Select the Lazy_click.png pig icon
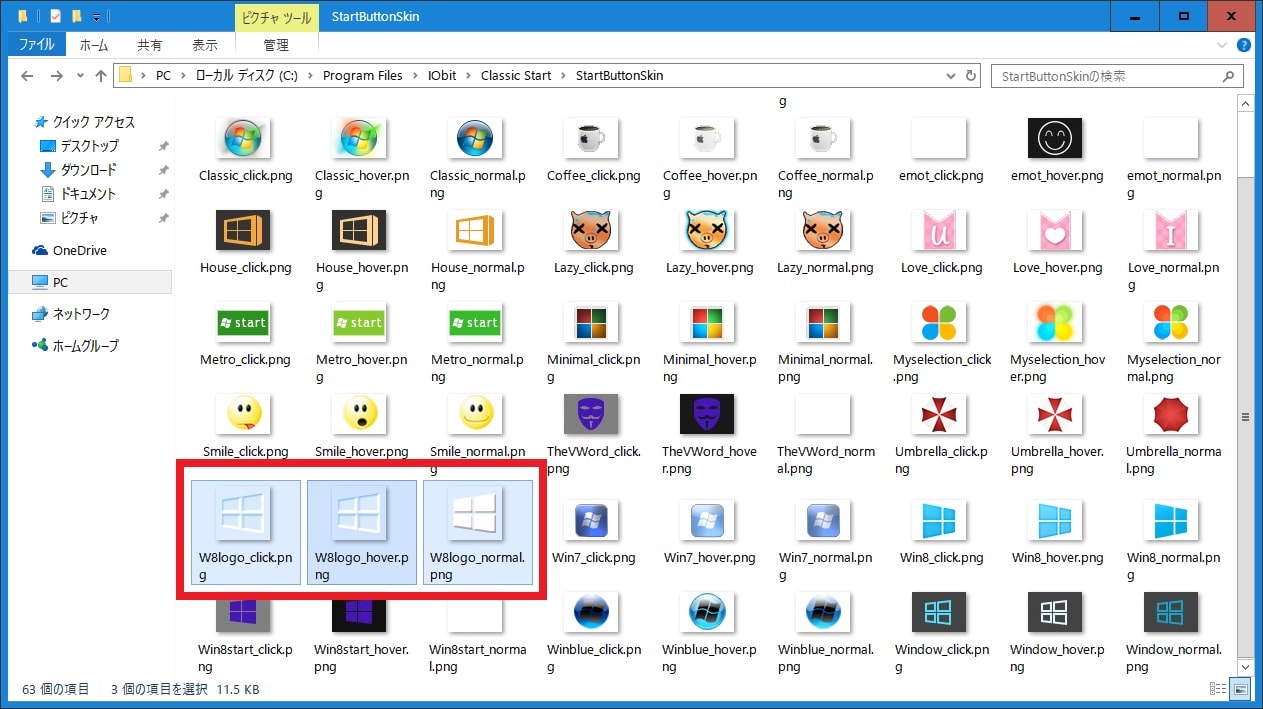1263x709 pixels. [x=591, y=230]
